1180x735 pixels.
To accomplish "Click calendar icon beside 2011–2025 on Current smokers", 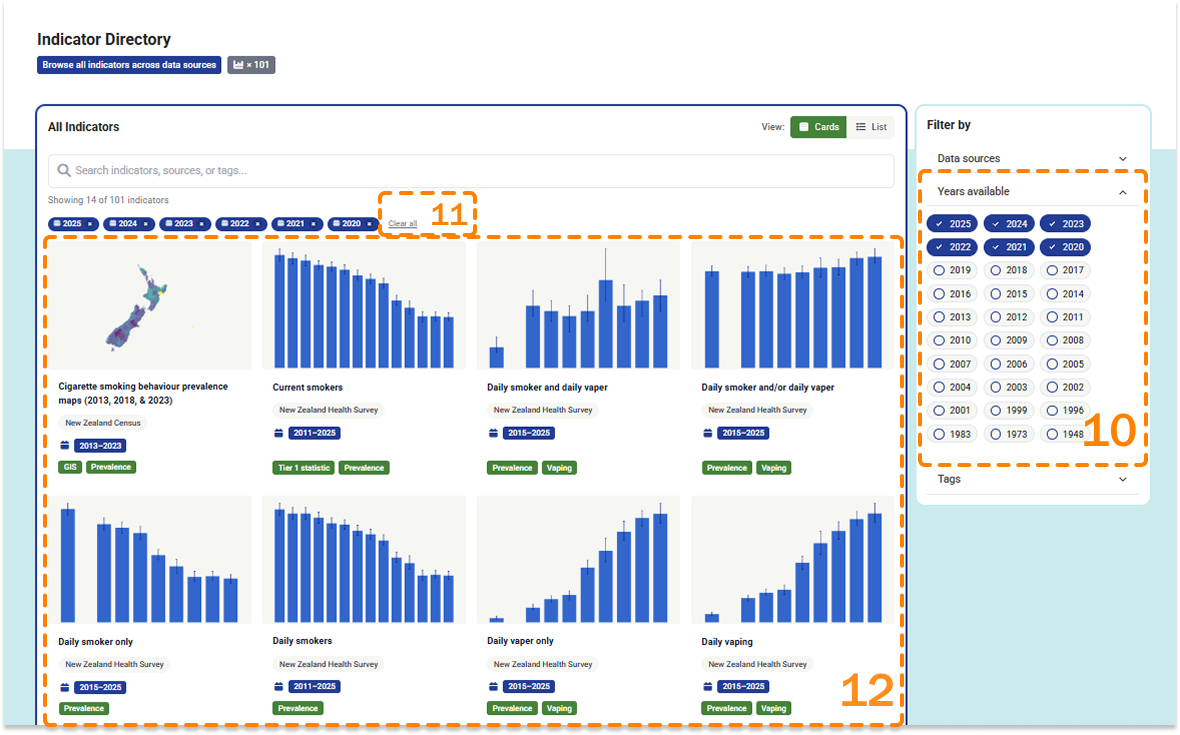I will click(x=279, y=433).
